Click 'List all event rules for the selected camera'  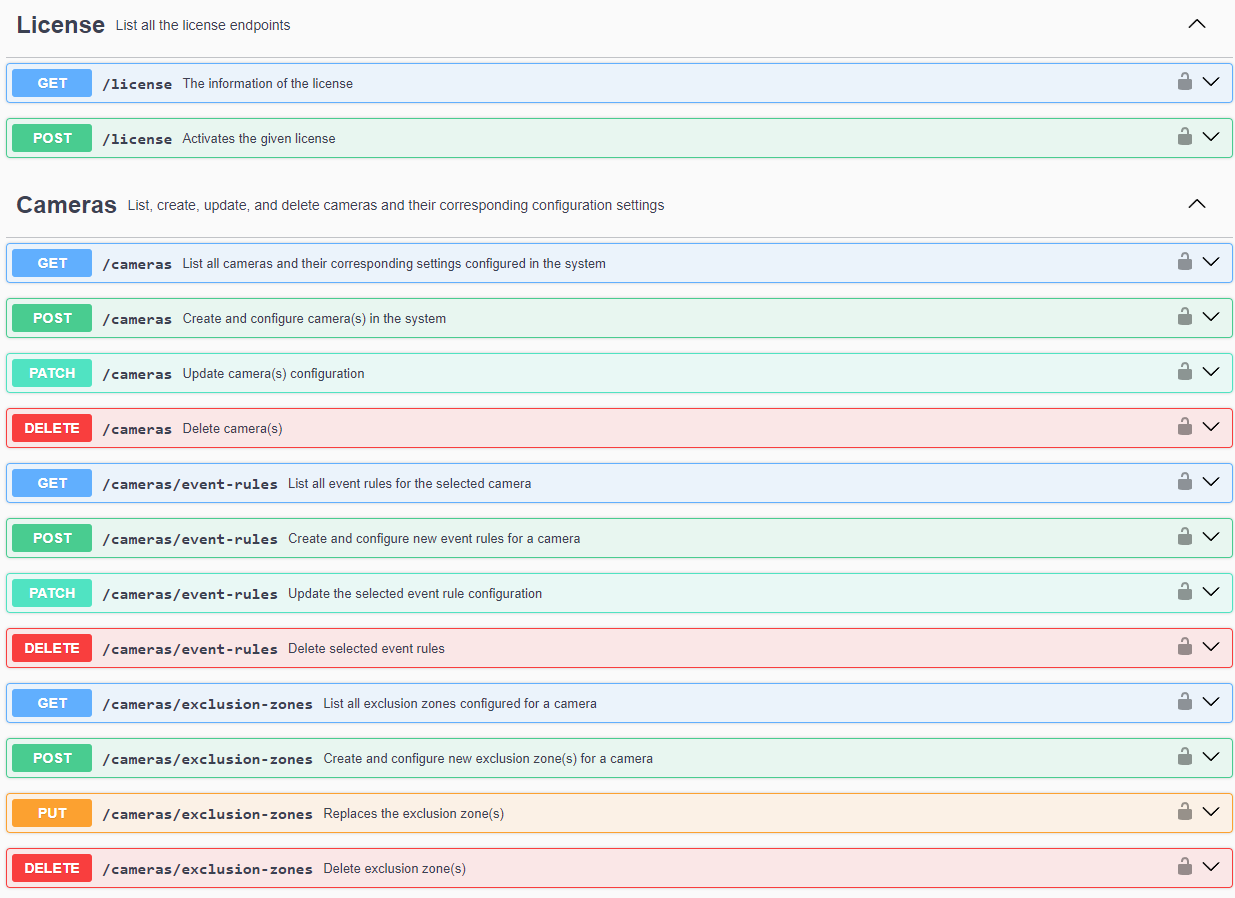(x=410, y=483)
